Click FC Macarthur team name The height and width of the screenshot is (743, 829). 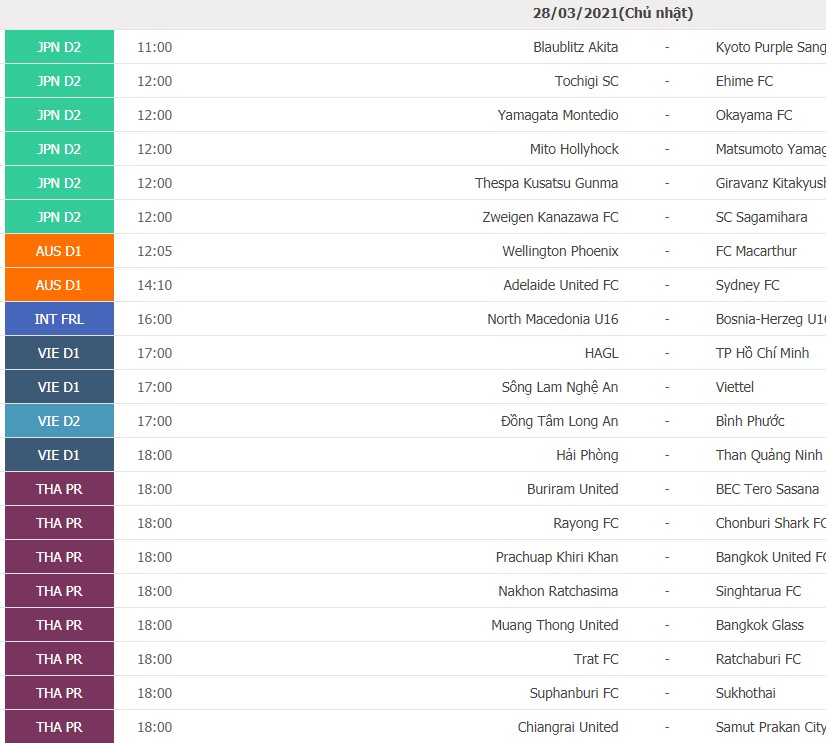(756, 251)
